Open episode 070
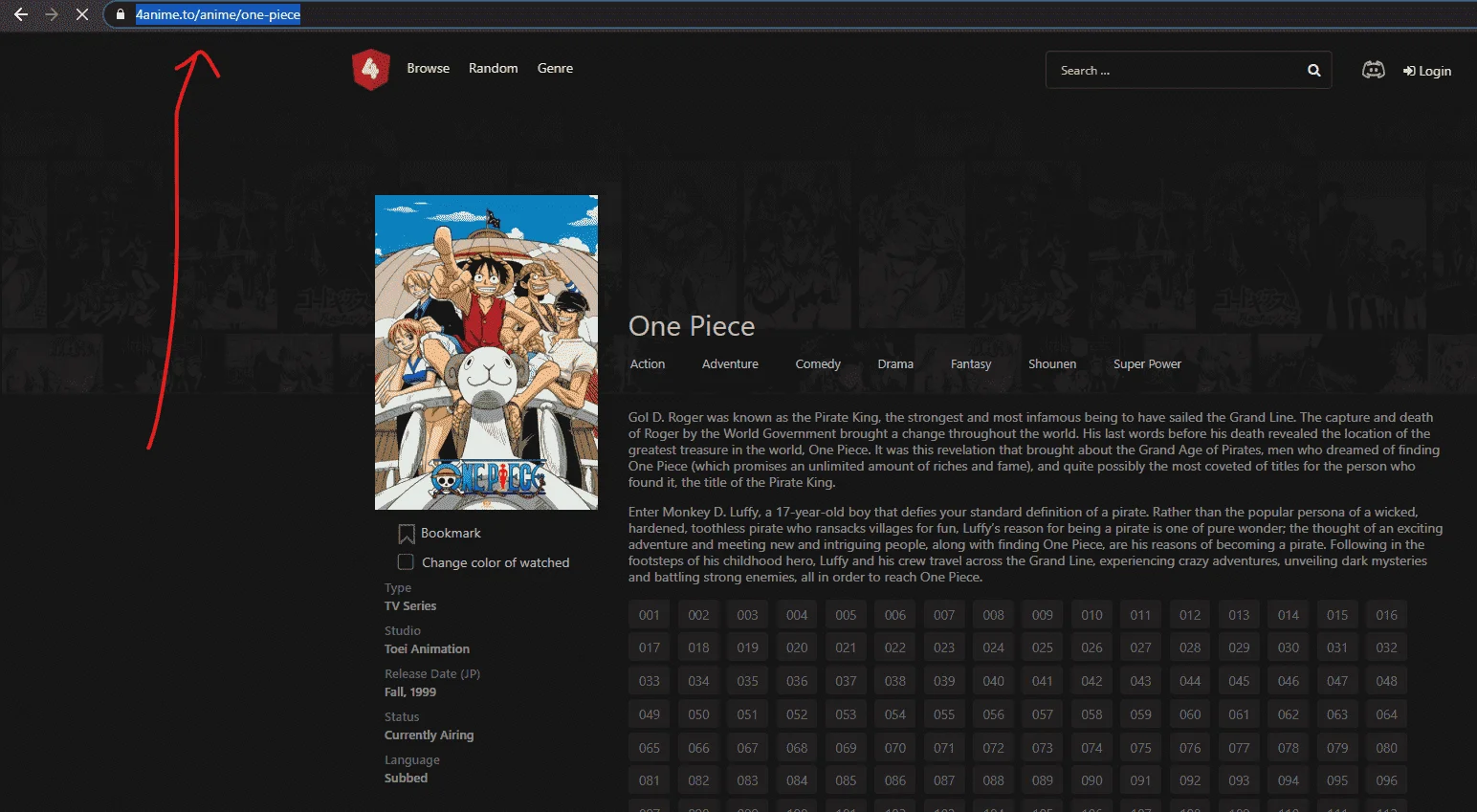This screenshot has height=812, width=1477. point(894,748)
